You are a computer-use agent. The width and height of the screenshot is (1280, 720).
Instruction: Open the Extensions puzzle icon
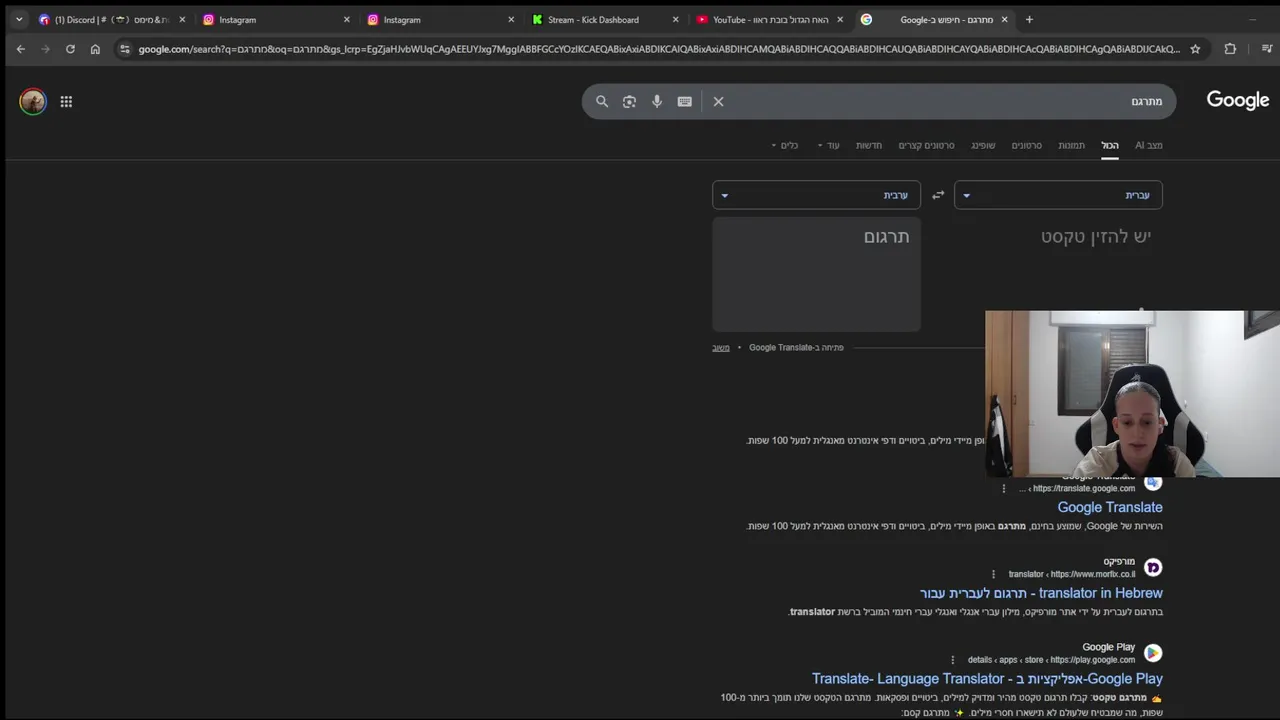point(1230,49)
